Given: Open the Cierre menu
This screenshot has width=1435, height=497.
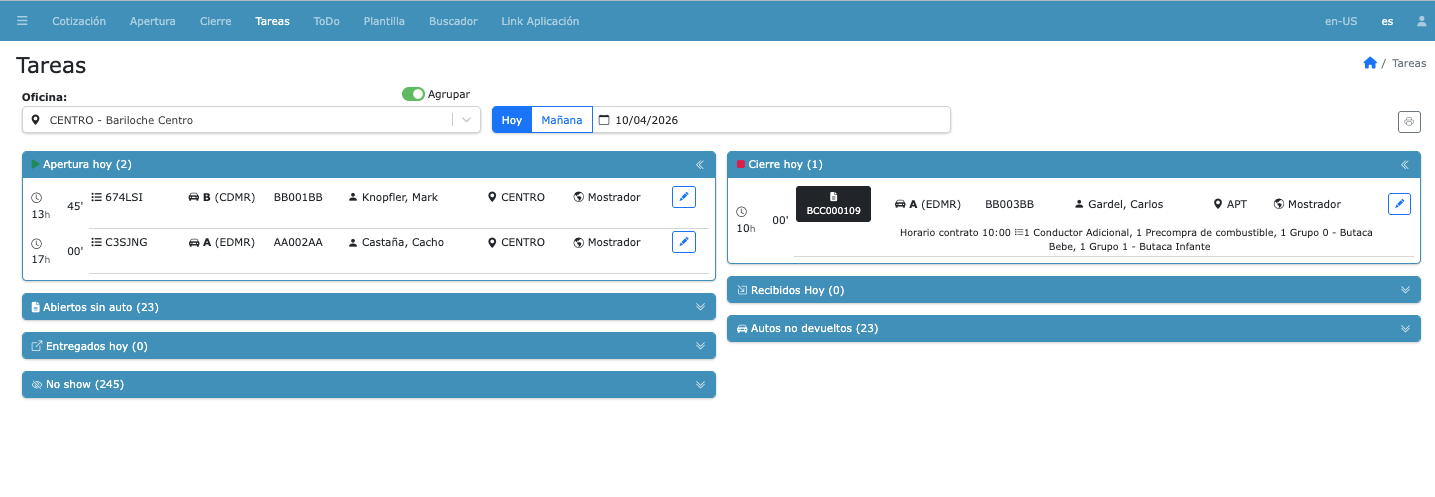Looking at the screenshot, I should pyautogui.click(x=215, y=21).
